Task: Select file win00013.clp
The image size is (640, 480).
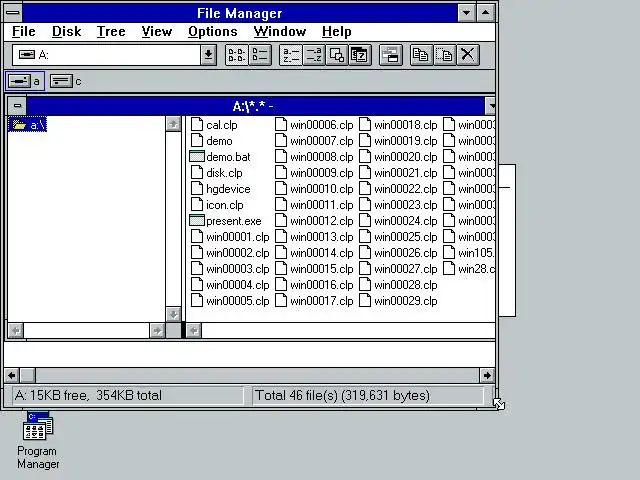Action: pos(314,237)
